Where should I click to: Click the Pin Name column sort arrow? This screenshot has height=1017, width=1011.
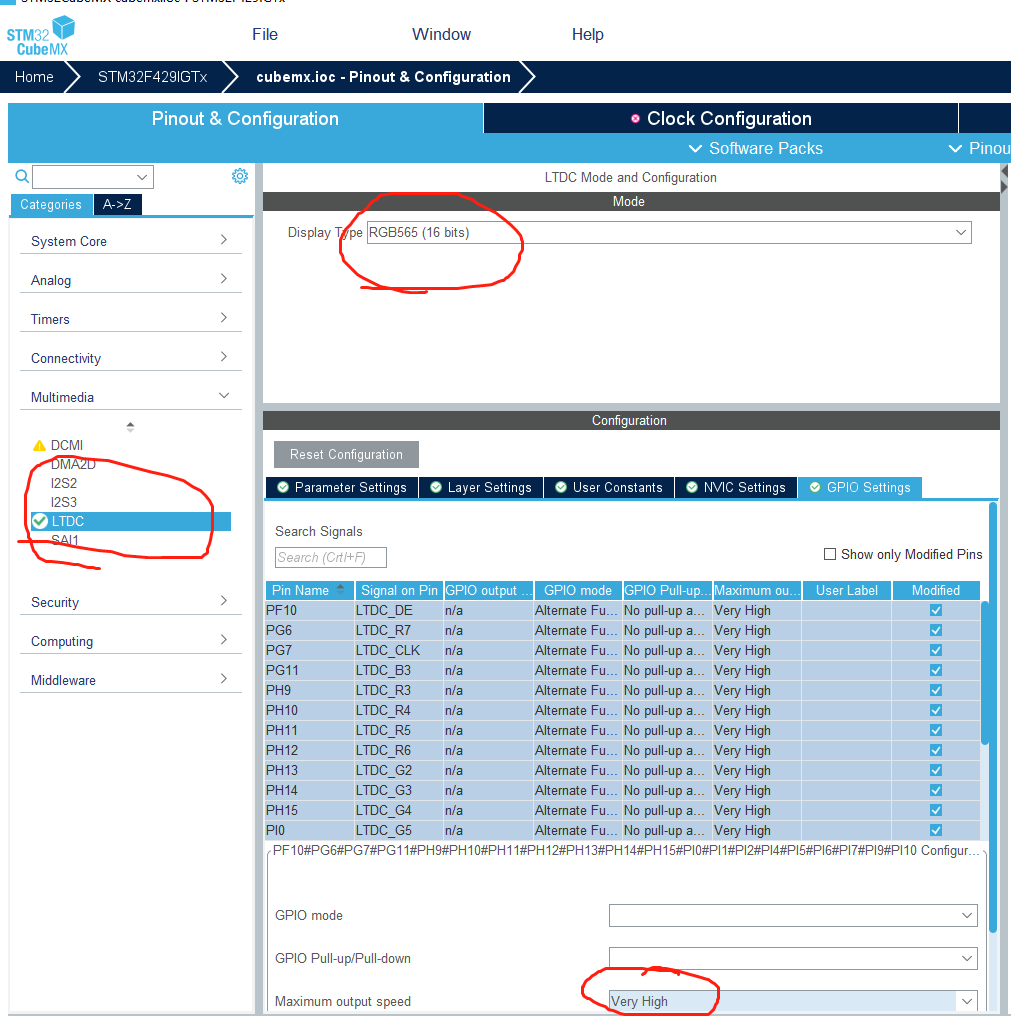pyautogui.click(x=340, y=590)
